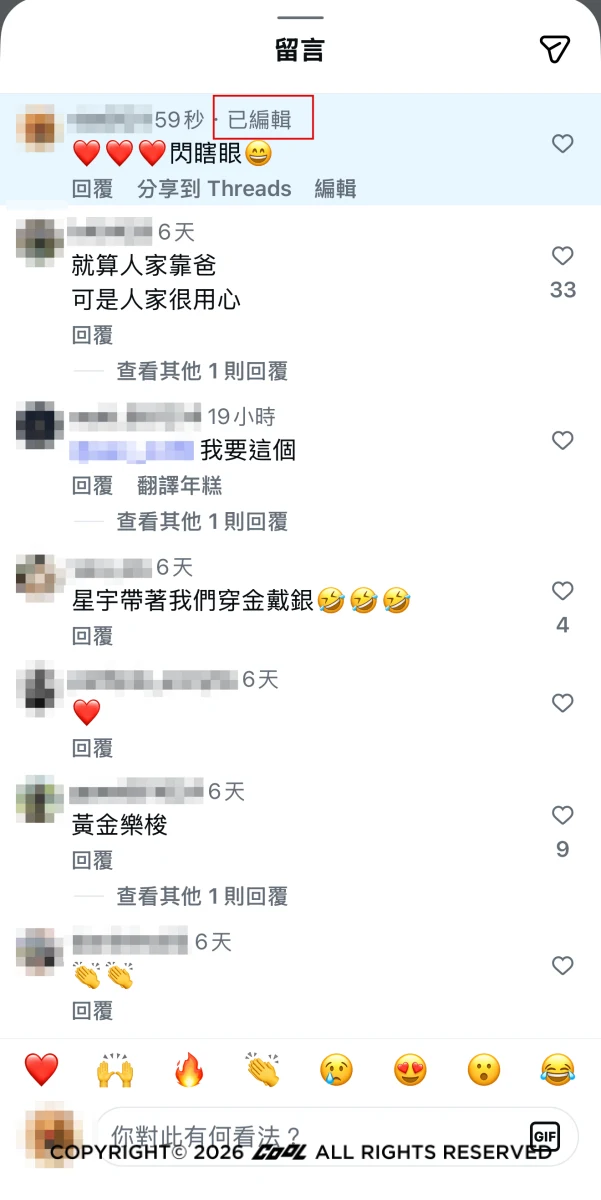Send the raised hands quick emoji
Image resolution: width=601 pixels, height=1200 pixels.
(115, 1070)
